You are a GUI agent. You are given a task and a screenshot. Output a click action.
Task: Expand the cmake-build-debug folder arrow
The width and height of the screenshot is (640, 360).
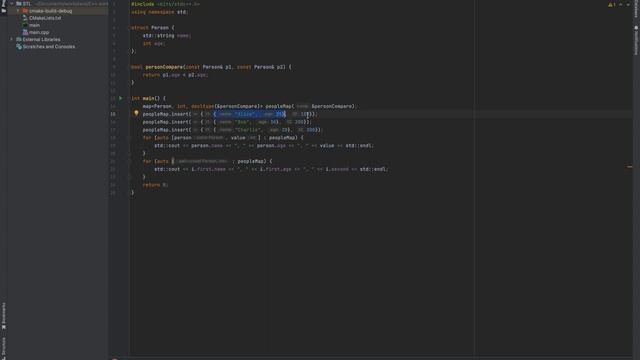(18, 11)
